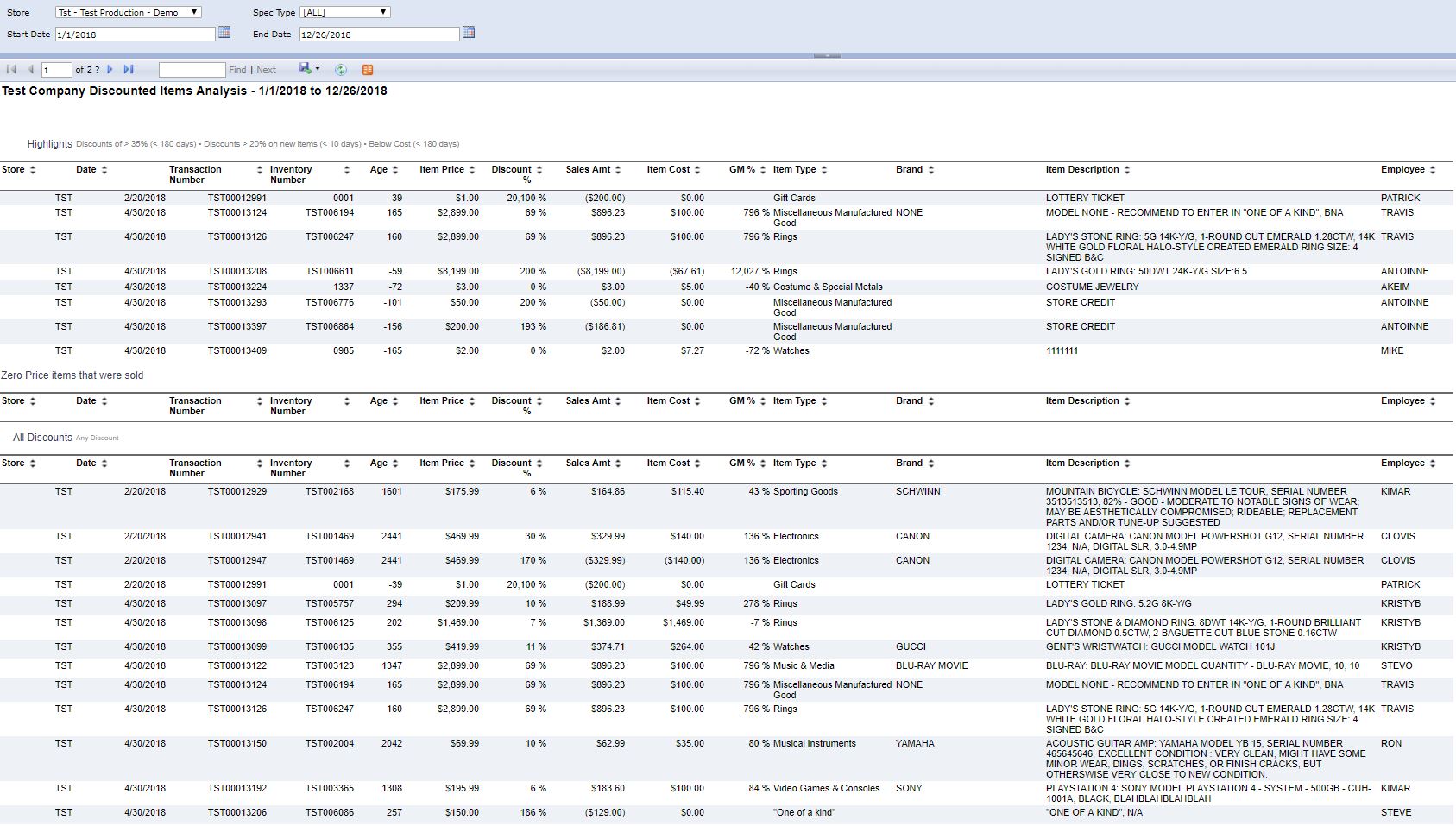Open the Spec Type dropdown

[345, 12]
